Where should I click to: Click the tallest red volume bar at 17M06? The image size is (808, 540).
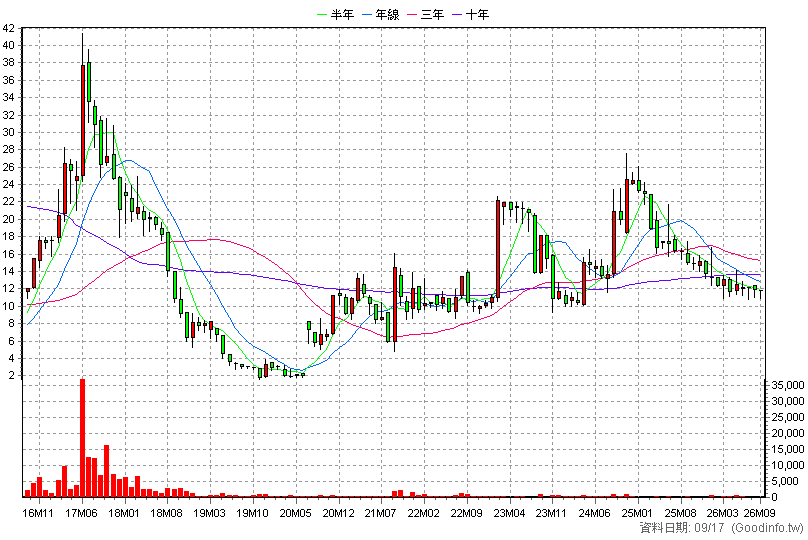click(x=82, y=438)
